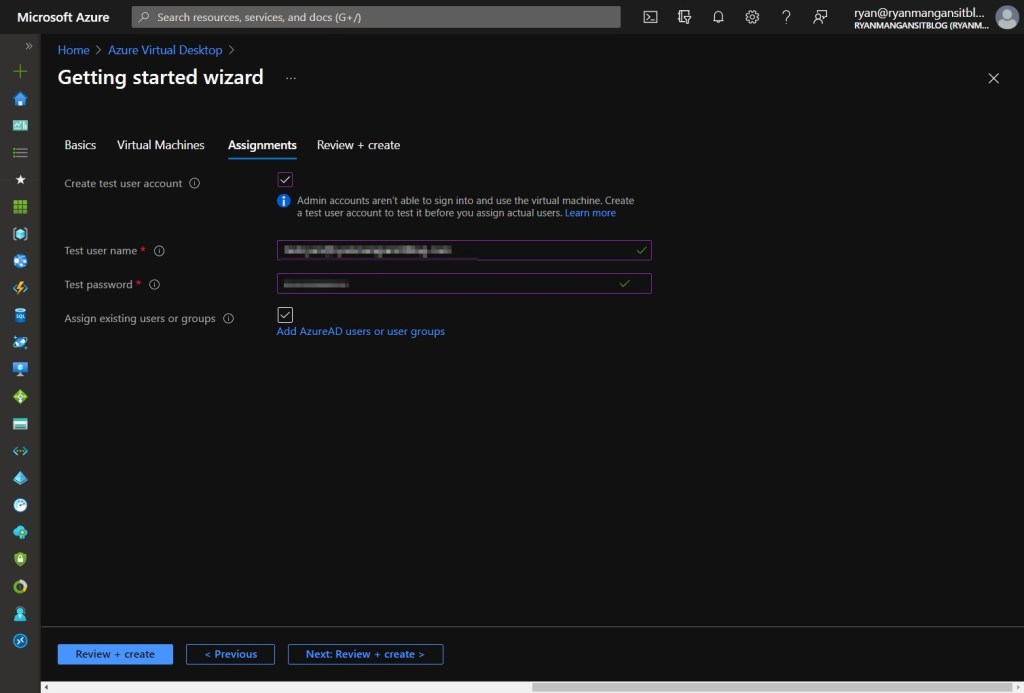This screenshot has width=1024, height=693.
Task: Show info tooltip for Assign existing users or groups
Action: click(x=229, y=319)
